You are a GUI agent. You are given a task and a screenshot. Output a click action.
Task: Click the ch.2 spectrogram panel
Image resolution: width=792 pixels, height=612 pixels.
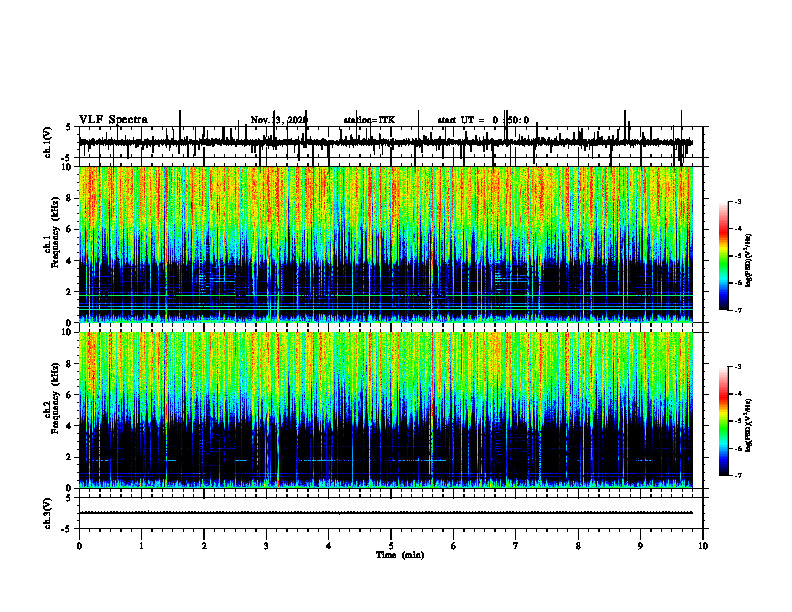click(386, 410)
